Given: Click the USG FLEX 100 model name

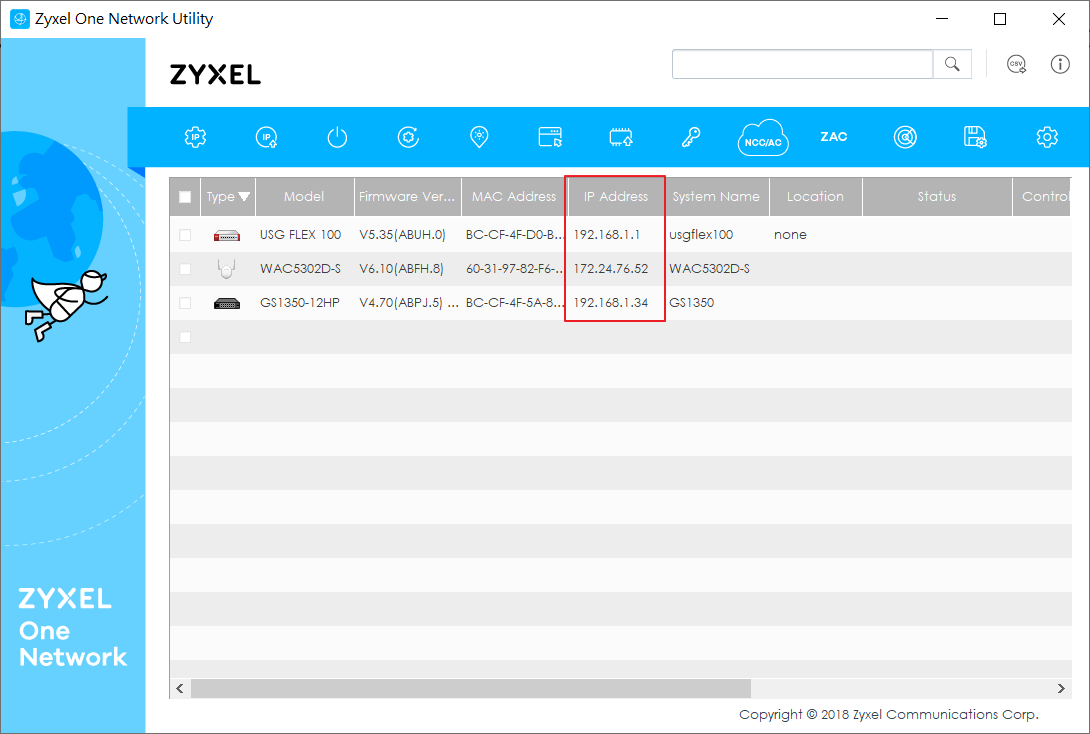Looking at the screenshot, I should [300, 235].
